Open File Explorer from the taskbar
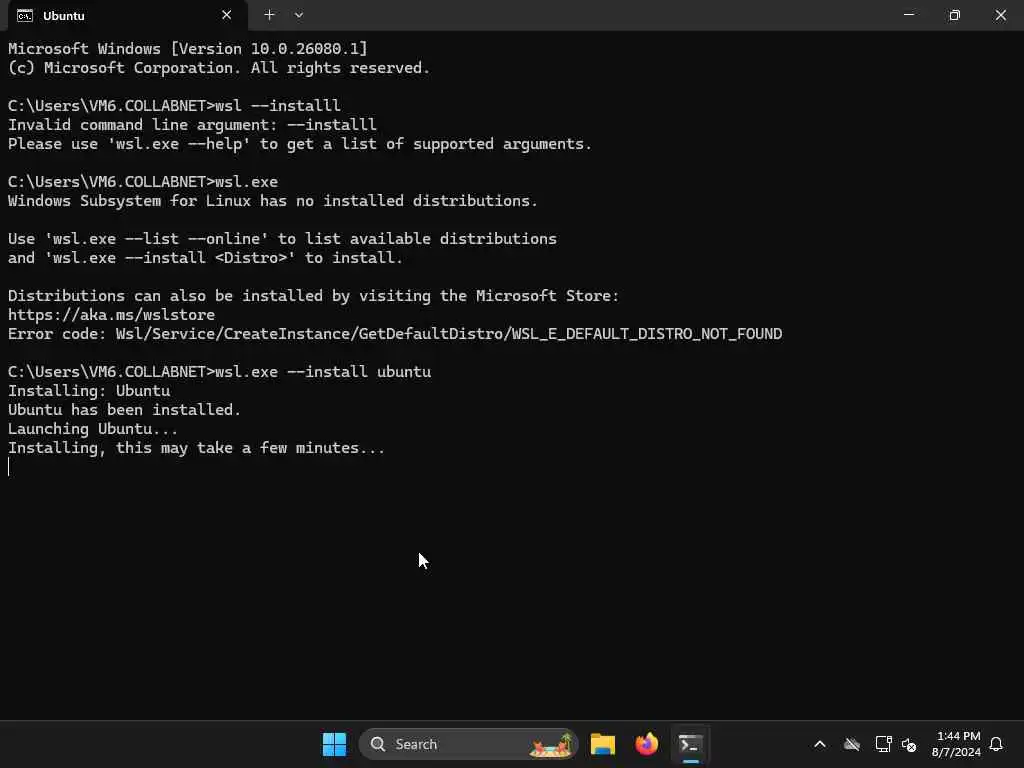1024x768 pixels. coord(603,744)
